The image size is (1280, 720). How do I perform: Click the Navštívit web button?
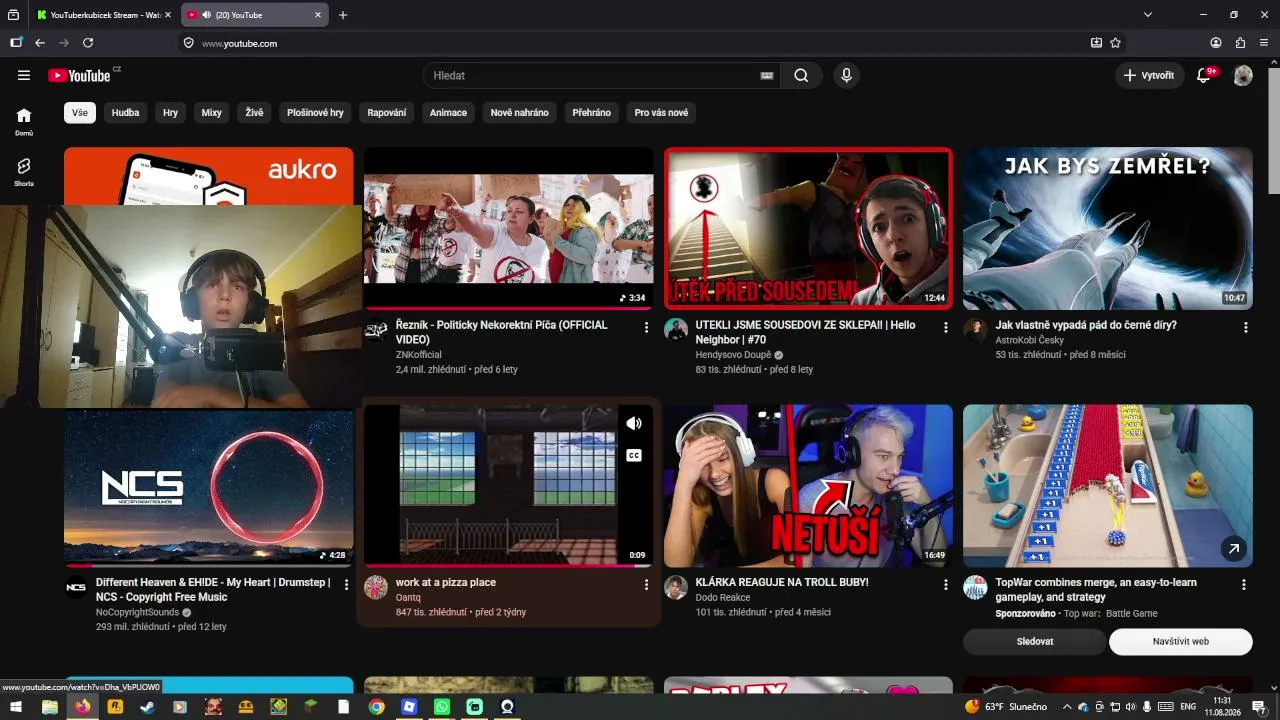[x=1181, y=642]
